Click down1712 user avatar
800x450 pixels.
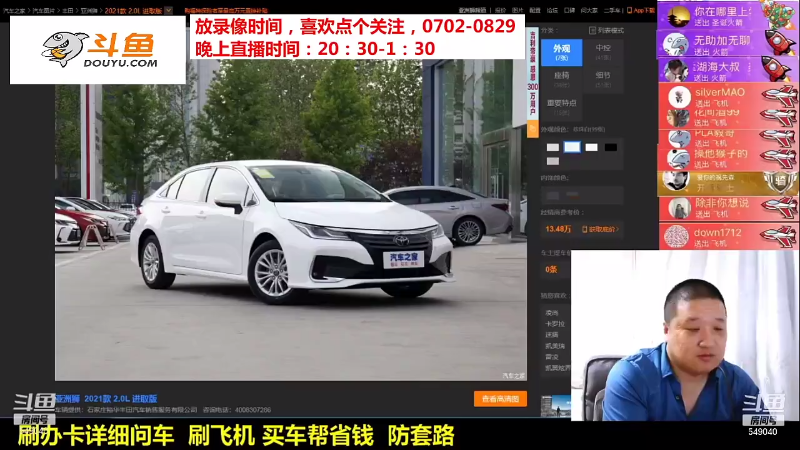(677, 237)
